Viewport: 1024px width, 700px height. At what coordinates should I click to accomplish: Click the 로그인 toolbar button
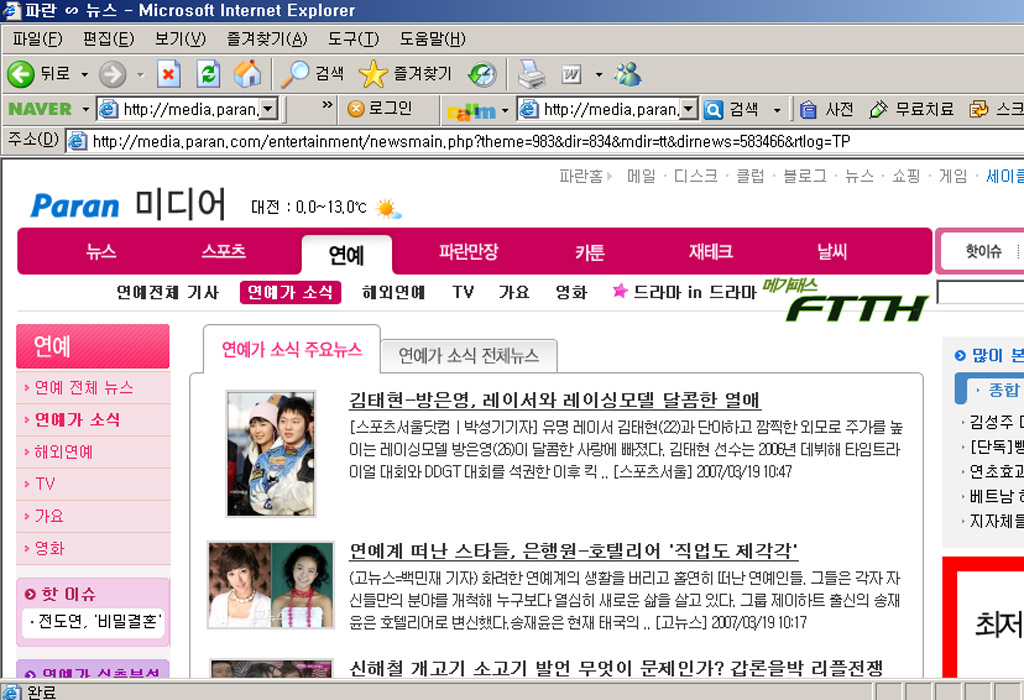click(x=380, y=108)
